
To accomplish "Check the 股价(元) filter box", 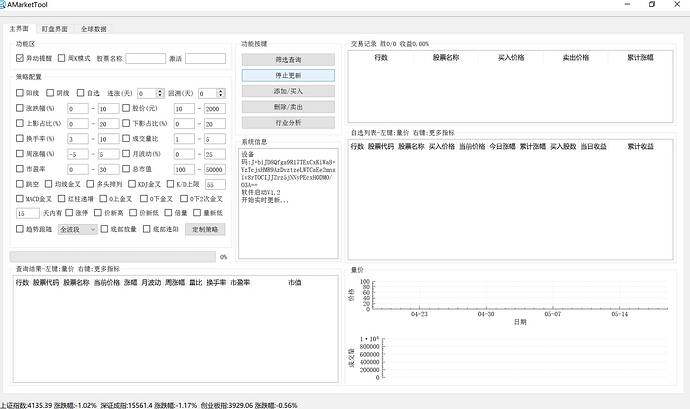I will click(126, 108).
